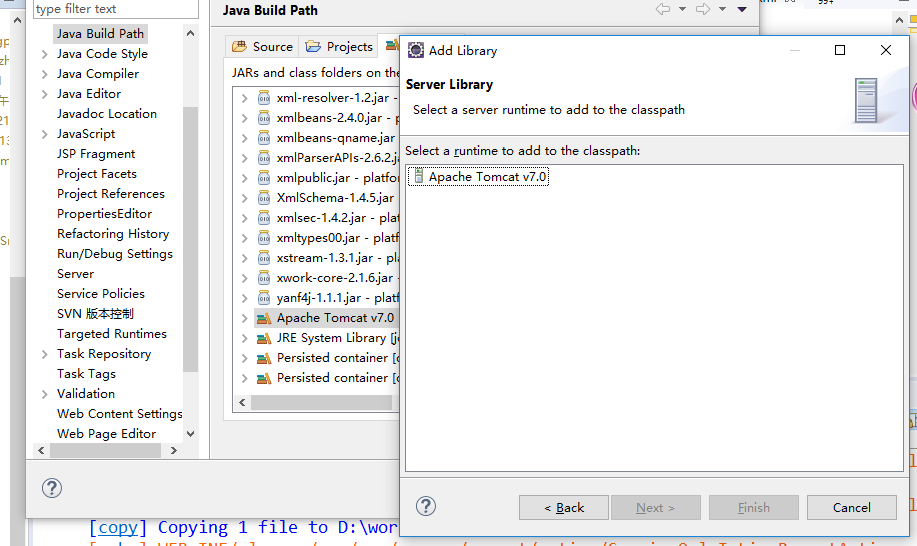This screenshot has width=917, height=546.
Task: Select Project Facets in properties tree
Action: [x=96, y=174]
